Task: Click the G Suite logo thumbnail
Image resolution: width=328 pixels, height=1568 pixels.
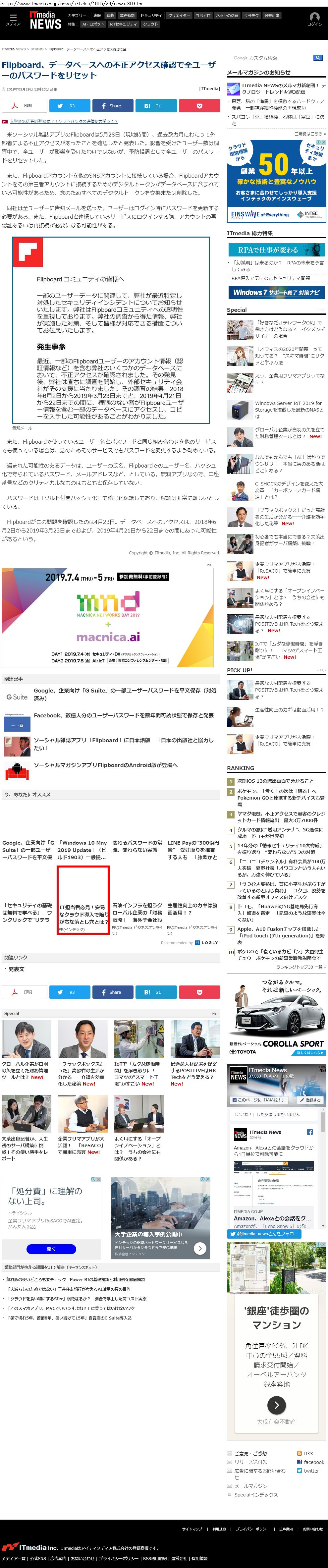Action: click(x=17, y=697)
